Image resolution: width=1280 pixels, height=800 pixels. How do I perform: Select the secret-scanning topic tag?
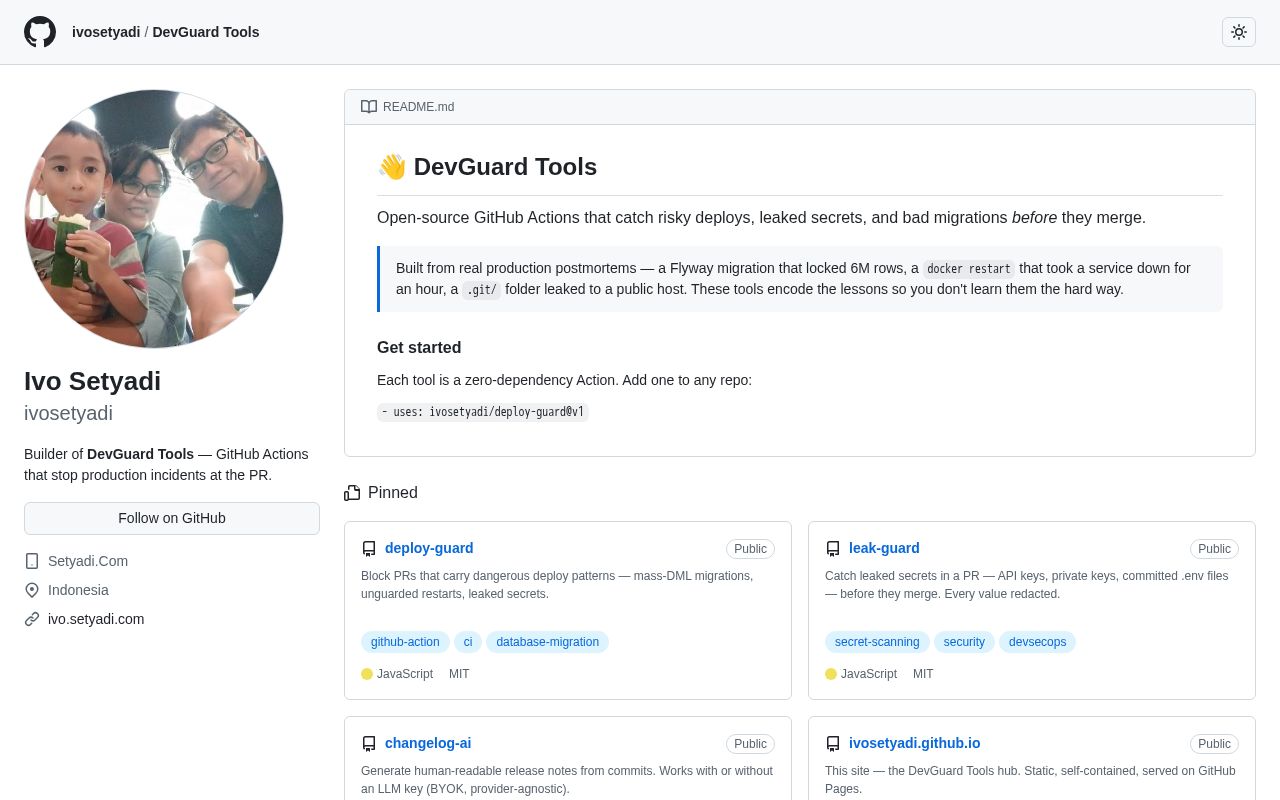877,642
